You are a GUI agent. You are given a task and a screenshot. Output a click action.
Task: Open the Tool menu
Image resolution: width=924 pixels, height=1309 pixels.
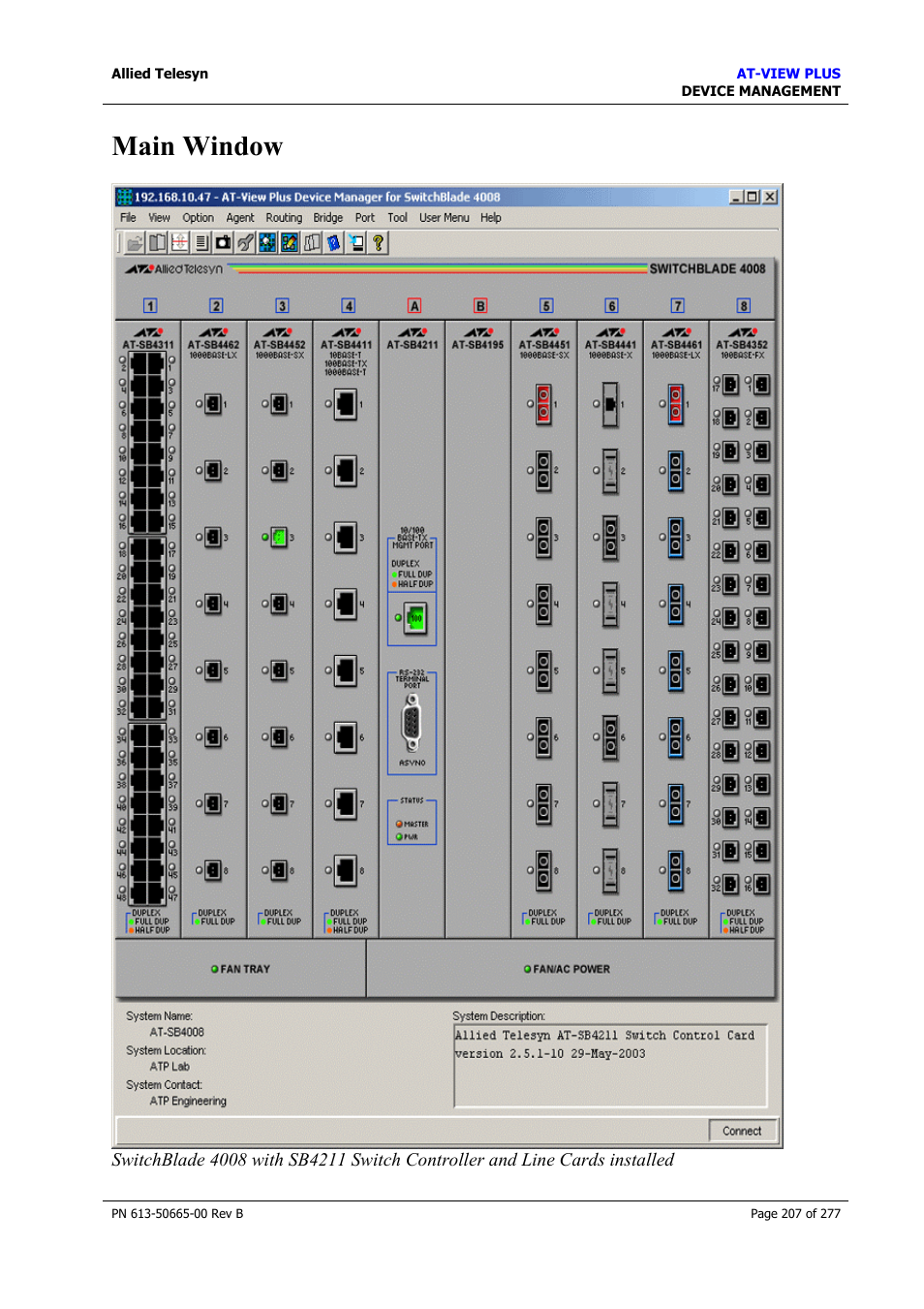tap(397, 218)
